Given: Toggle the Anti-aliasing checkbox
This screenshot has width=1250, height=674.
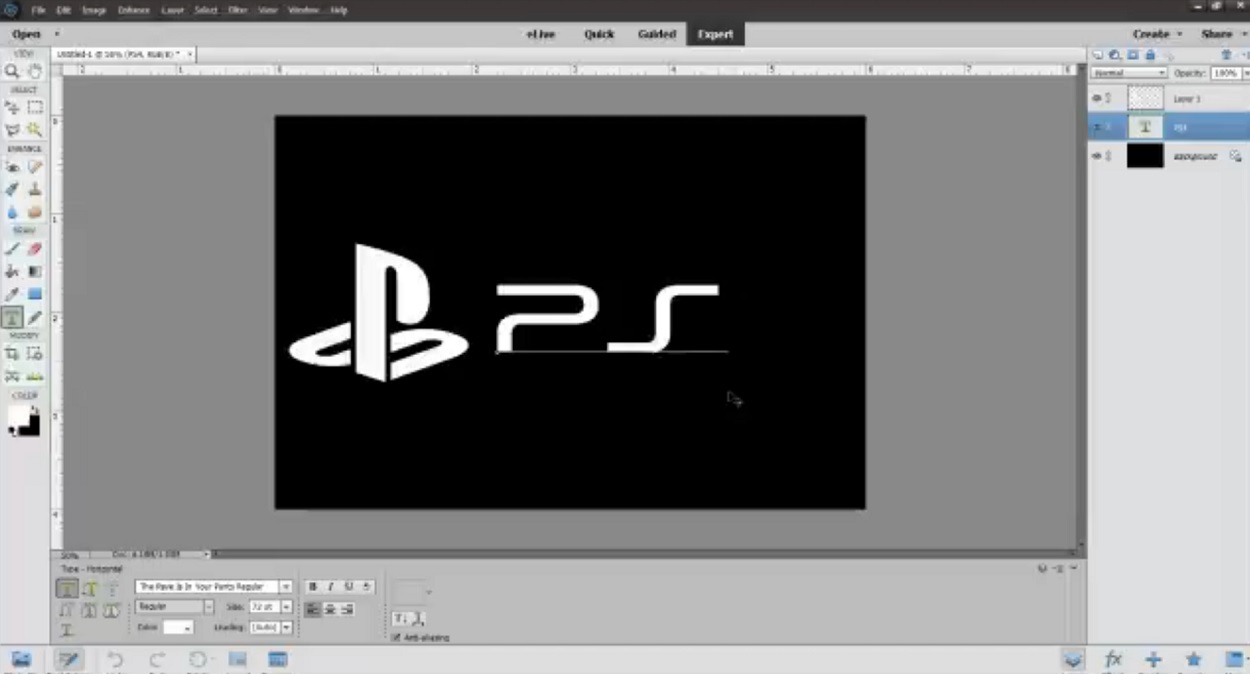Looking at the screenshot, I should (x=396, y=637).
